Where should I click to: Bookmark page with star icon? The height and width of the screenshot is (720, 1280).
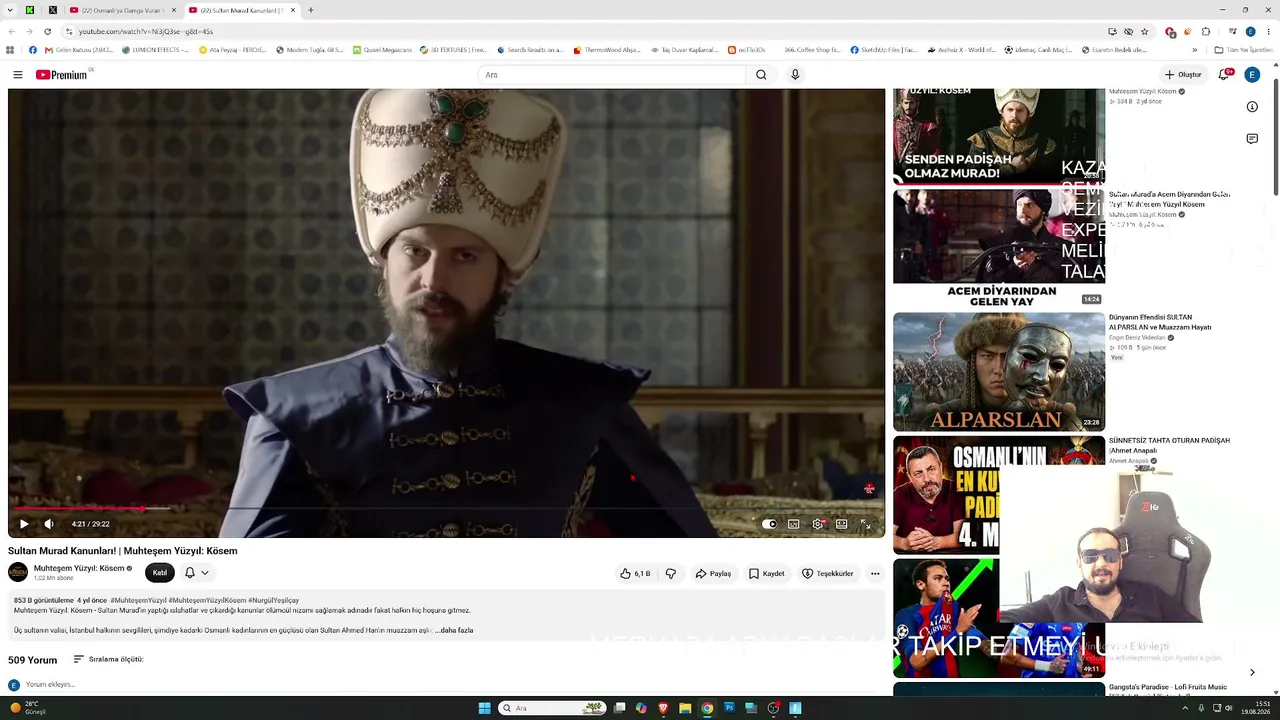point(1145,31)
